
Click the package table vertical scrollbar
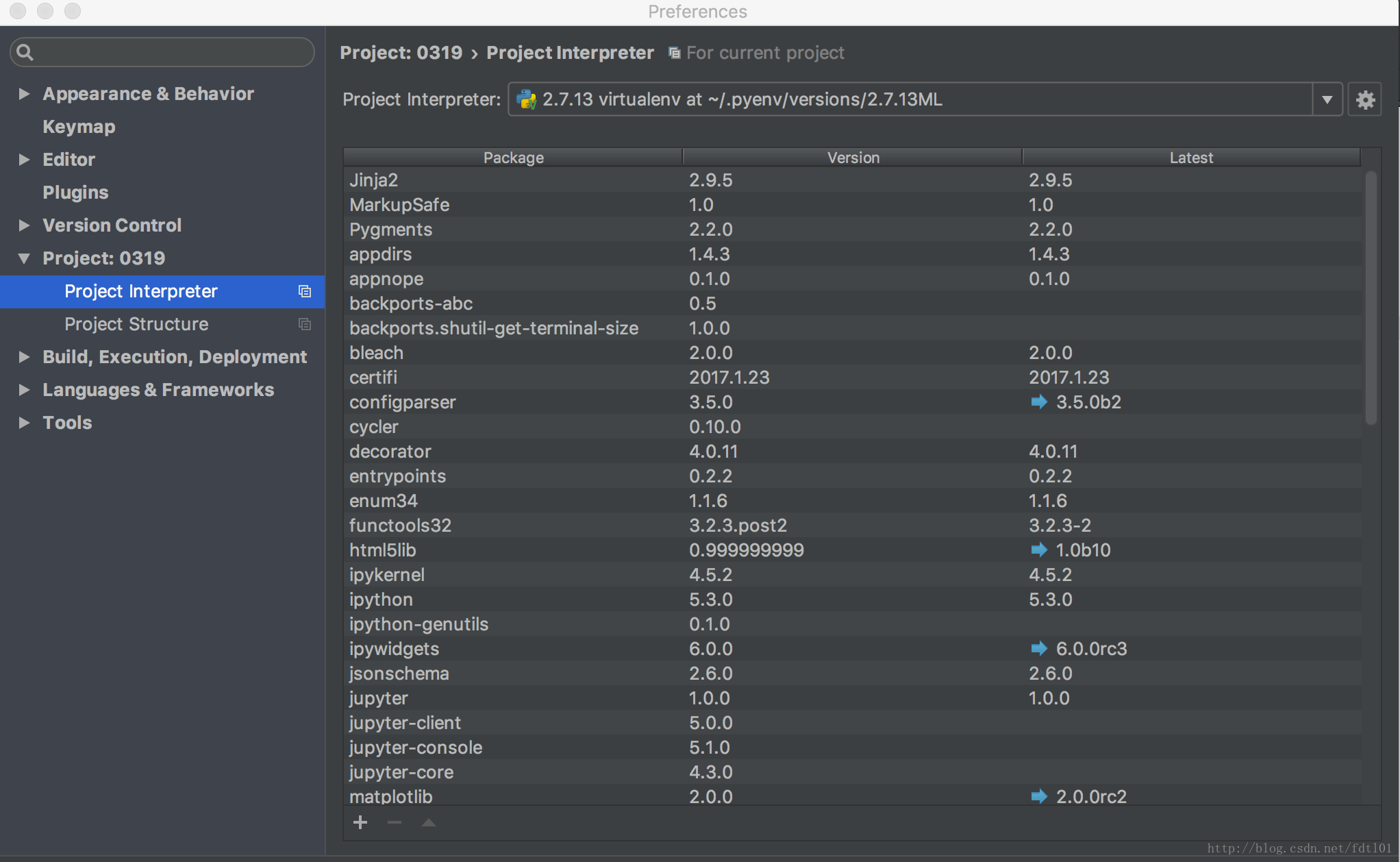tap(1371, 298)
